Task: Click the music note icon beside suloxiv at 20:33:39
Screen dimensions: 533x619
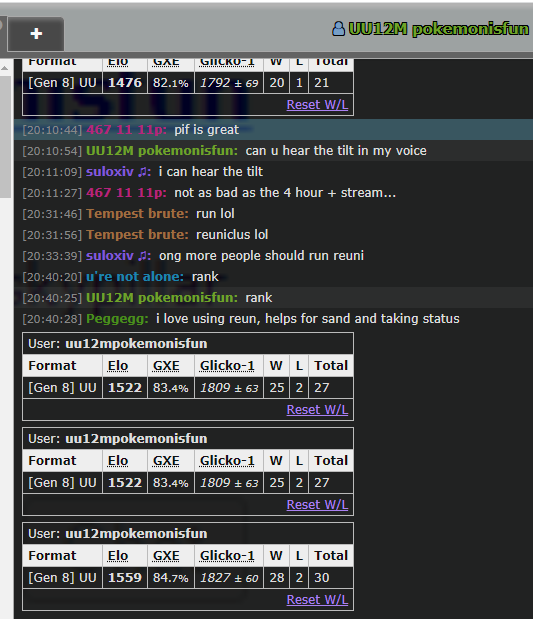Action: coord(144,256)
